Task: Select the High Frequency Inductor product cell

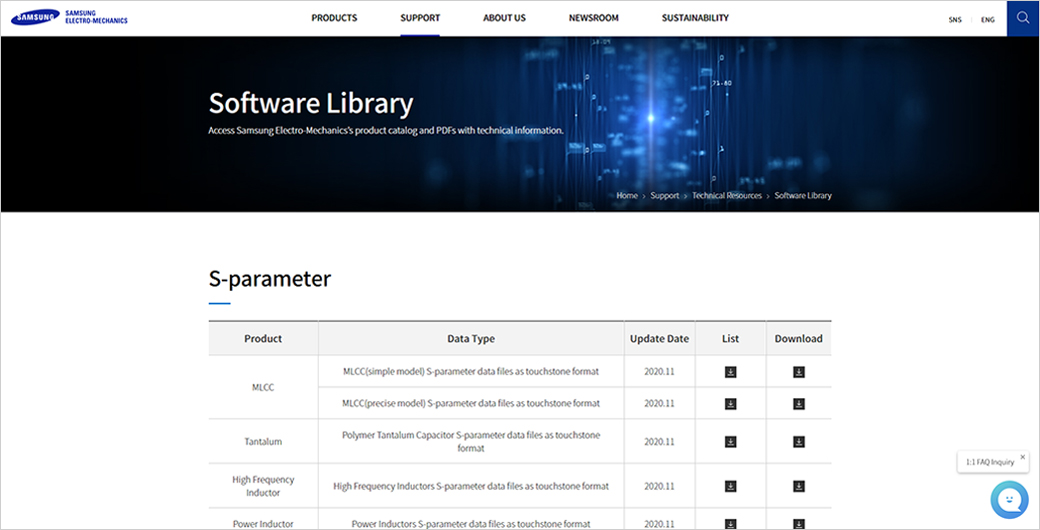Action: point(263,486)
